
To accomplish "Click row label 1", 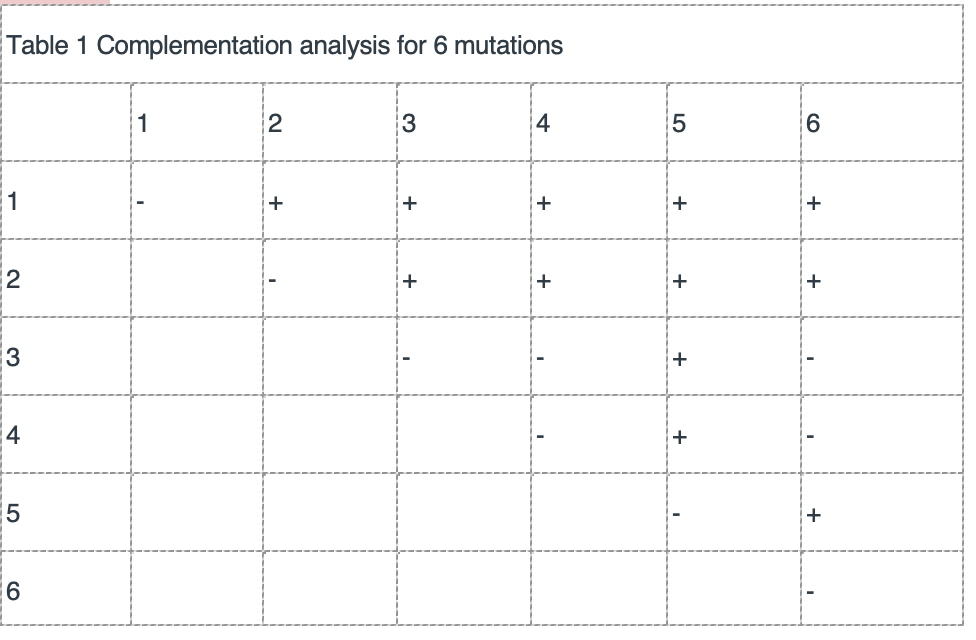I will click(12, 202).
